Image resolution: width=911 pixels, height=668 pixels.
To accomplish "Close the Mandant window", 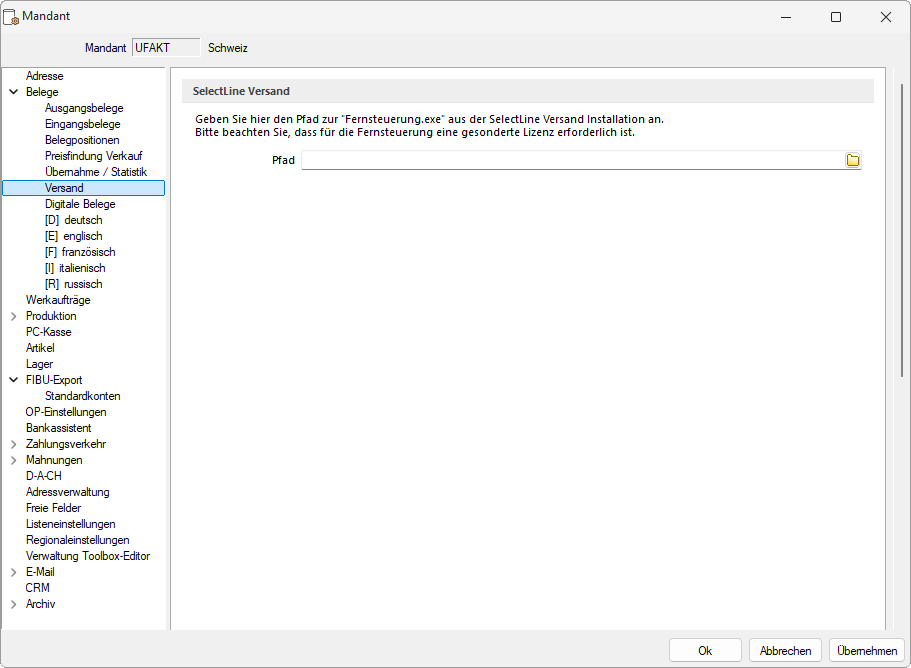I will coord(885,17).
